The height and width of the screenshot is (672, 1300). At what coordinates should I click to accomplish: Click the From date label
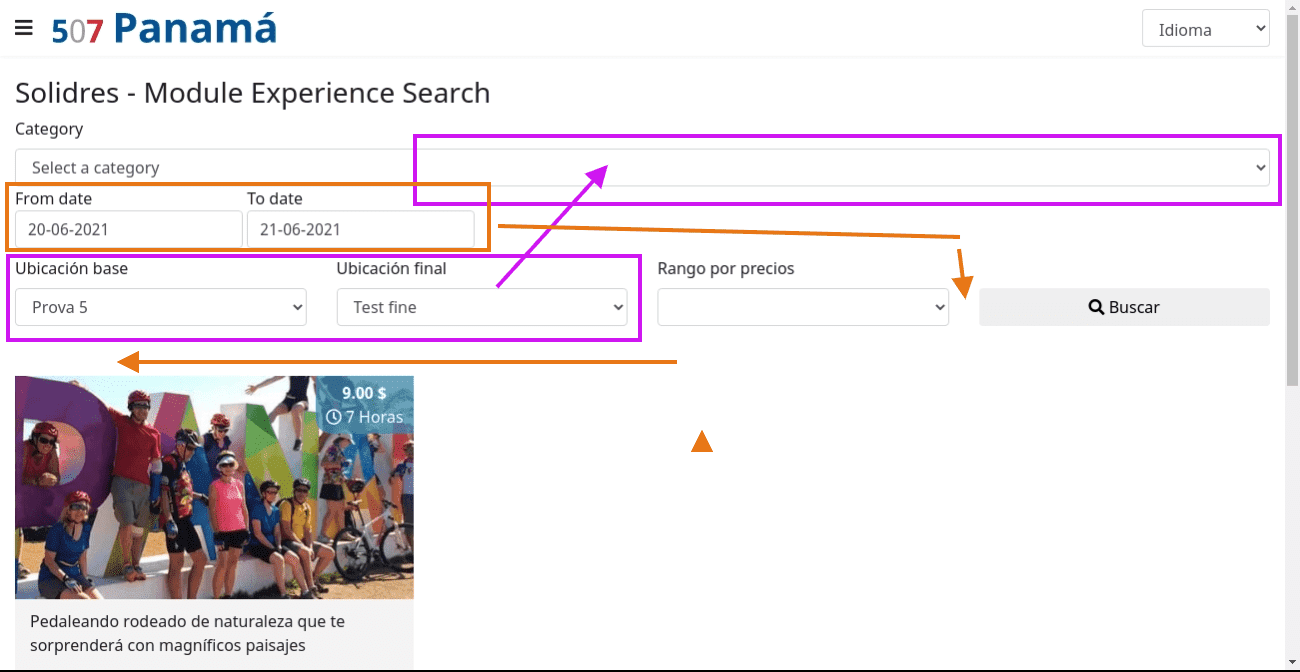tap(53, 199)
